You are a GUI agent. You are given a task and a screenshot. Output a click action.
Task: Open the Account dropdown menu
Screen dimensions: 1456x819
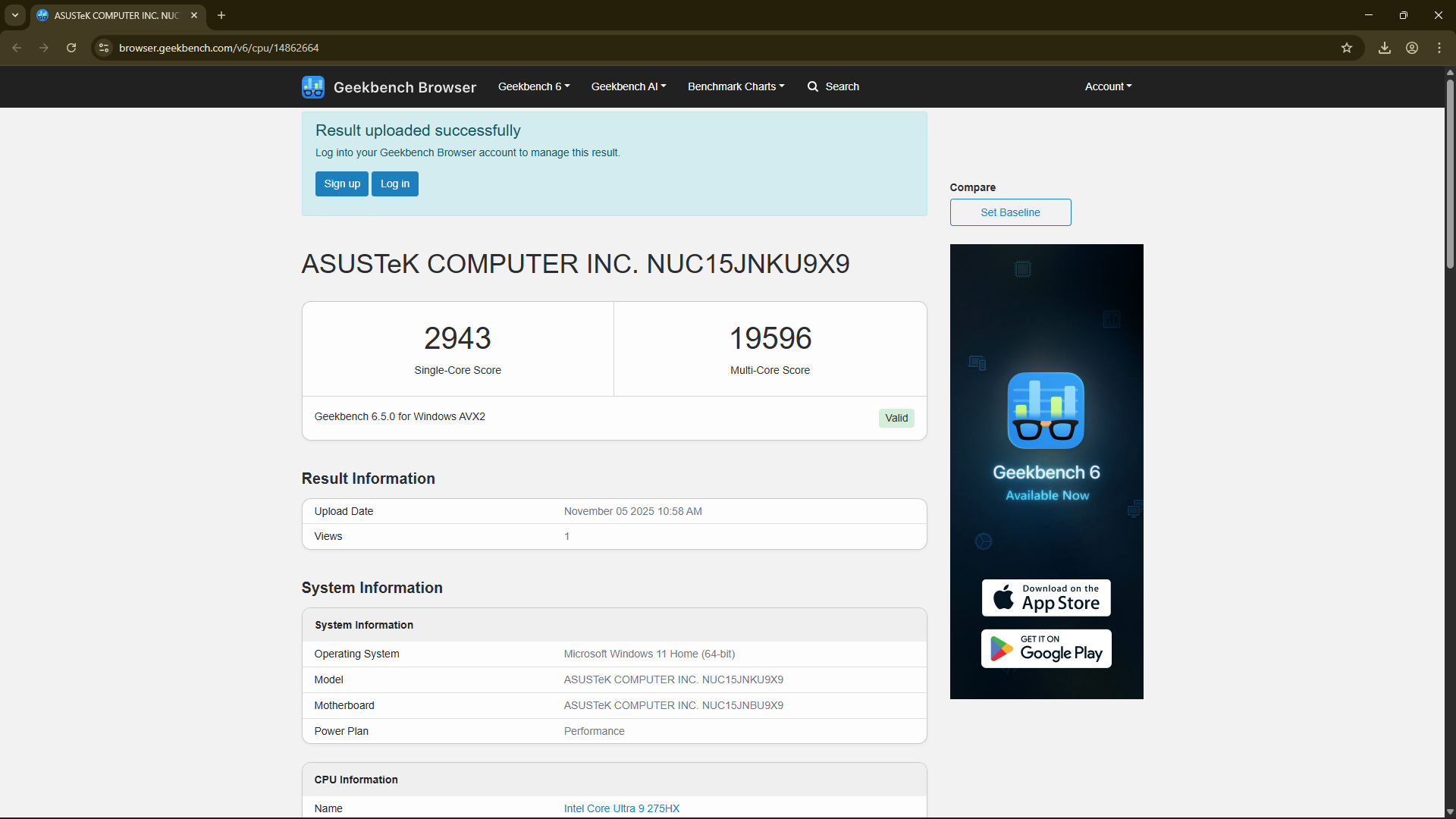click(x=1108, y=86)
